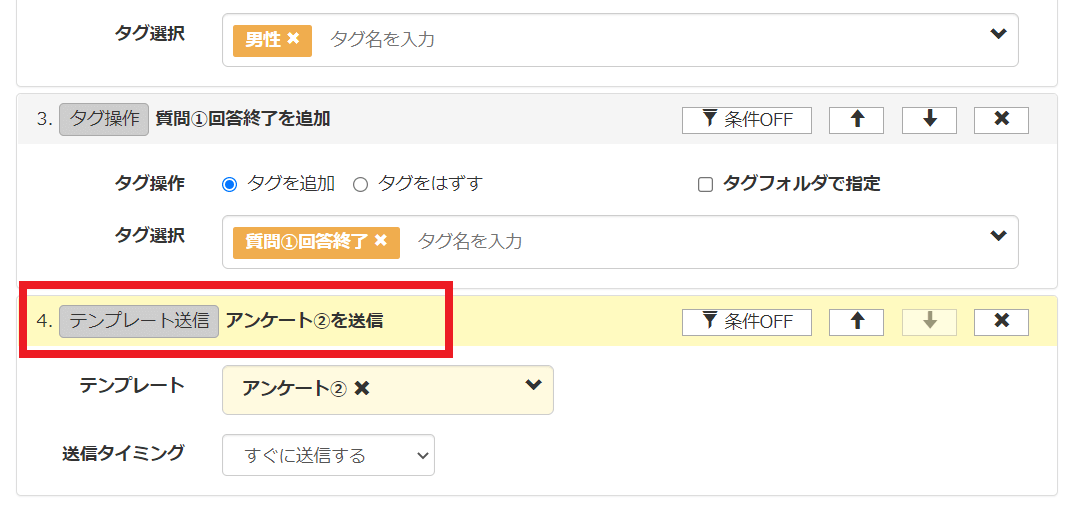Click the タグ操作 label on action 3

[104, 120]
